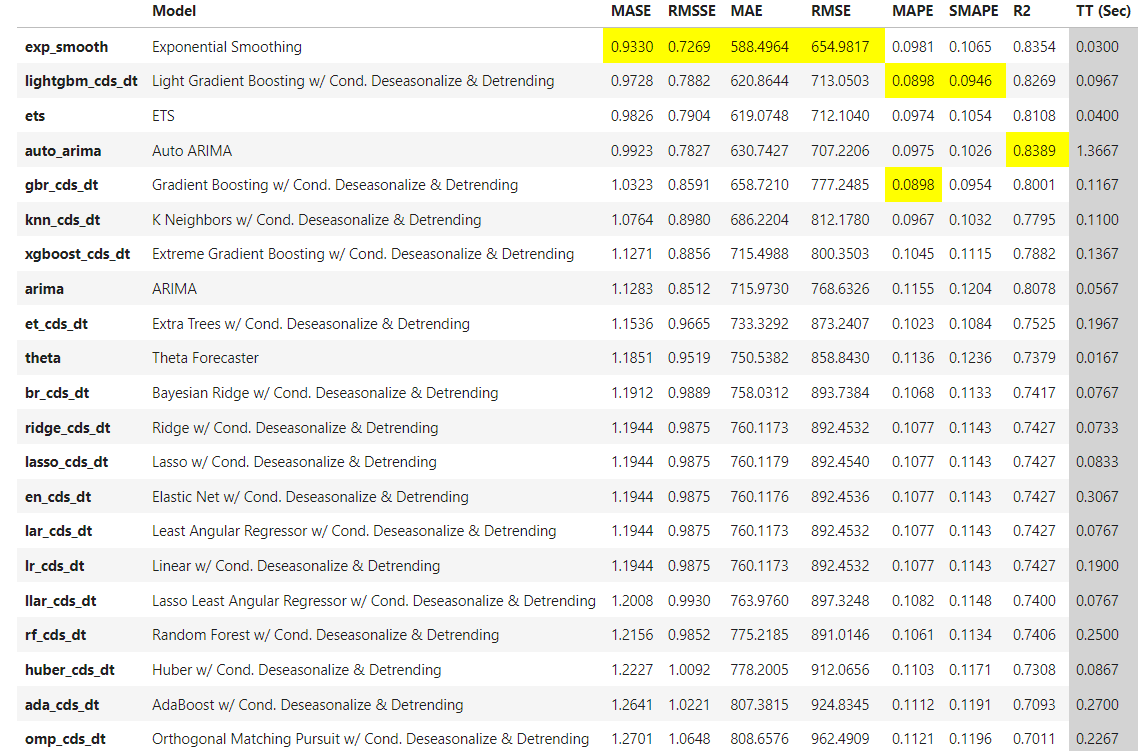This screenshot has width=1142, height=751.
Task: Click highlighted MASE value 0.9330
Action: tap(631, 47)
